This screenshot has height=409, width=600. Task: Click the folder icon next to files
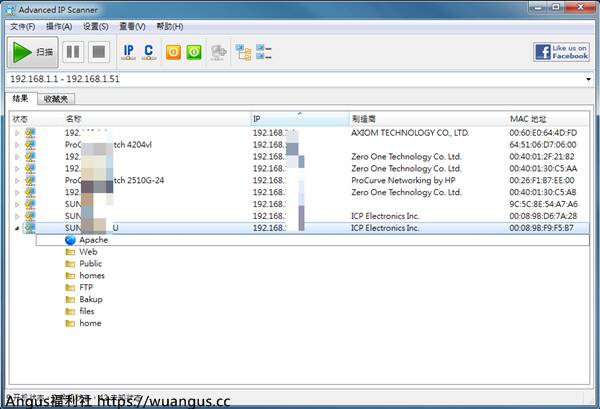point(70,311)
